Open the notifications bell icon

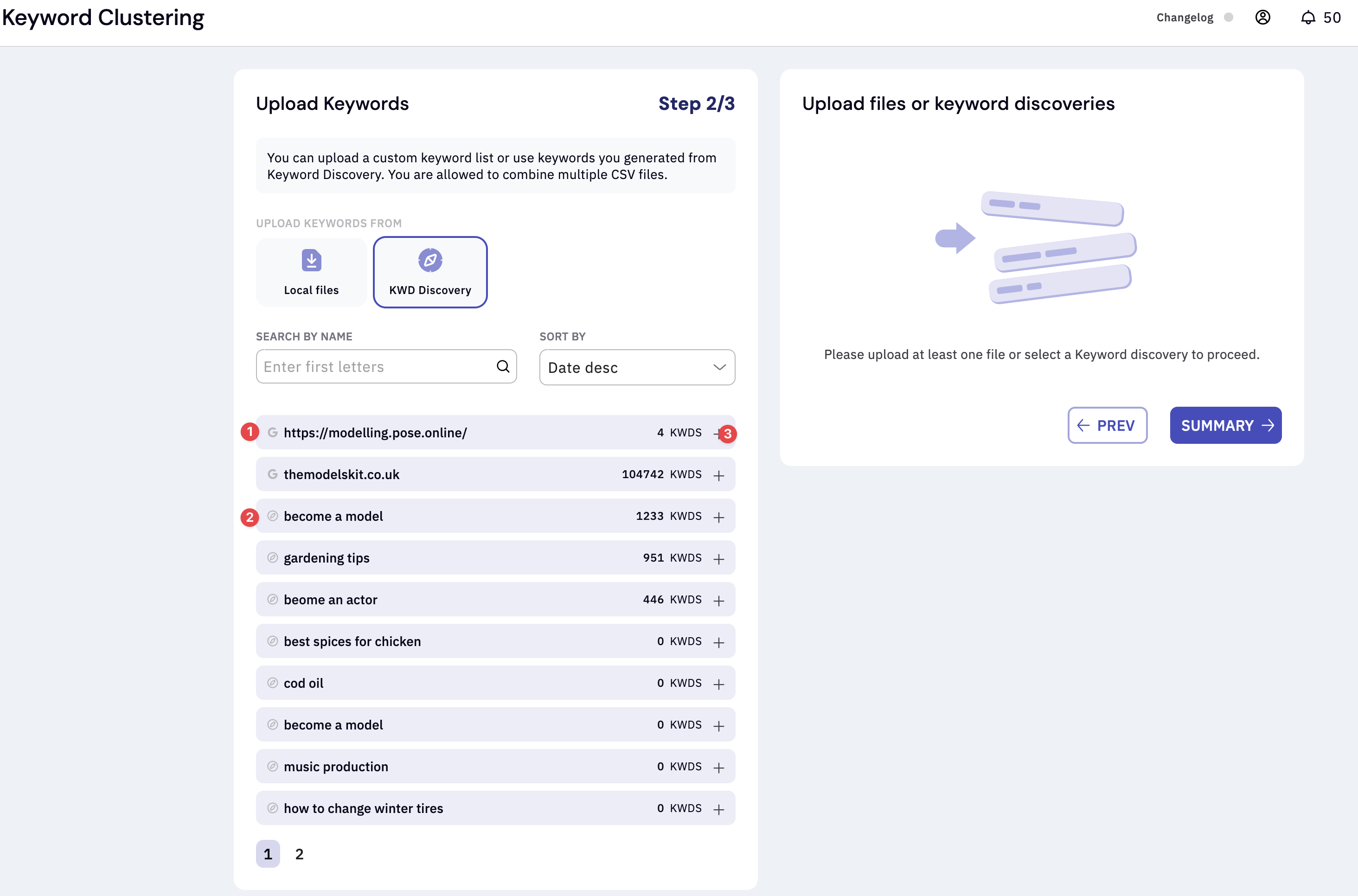(1308, 18)
